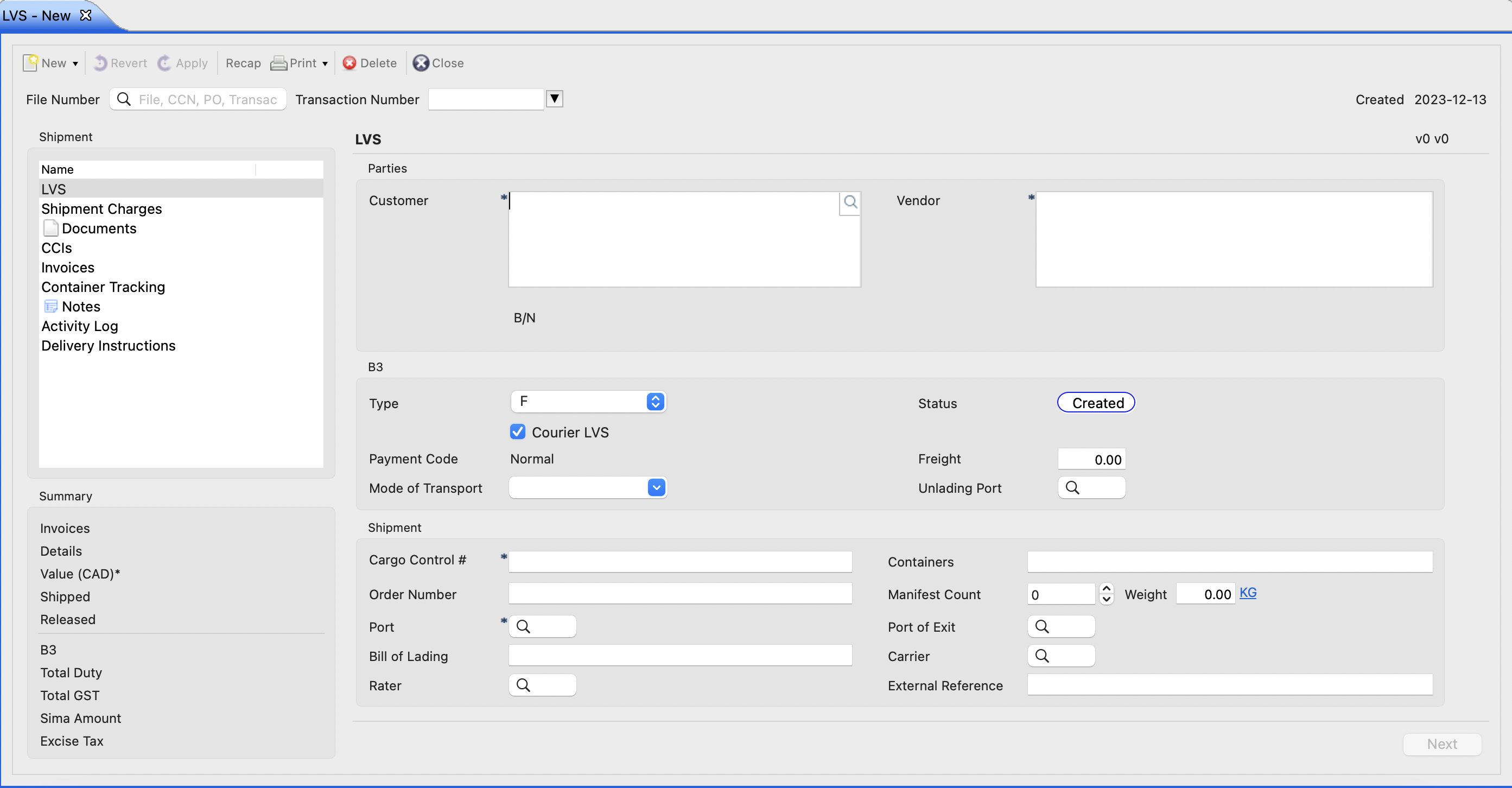The width and height of the screenshot is (1512, 788).
Task: Click the Sima Amount summary row
Action: point(80,718)
